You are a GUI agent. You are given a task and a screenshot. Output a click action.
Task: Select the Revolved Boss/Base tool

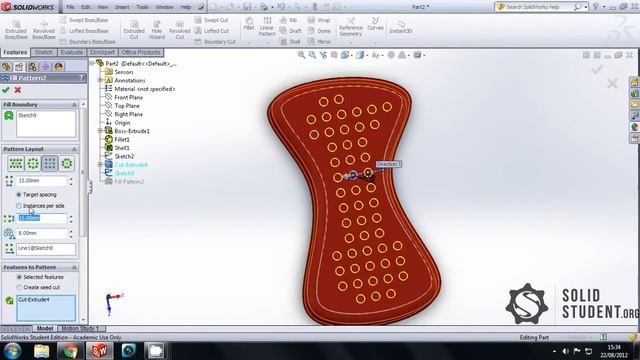[44, 30]
